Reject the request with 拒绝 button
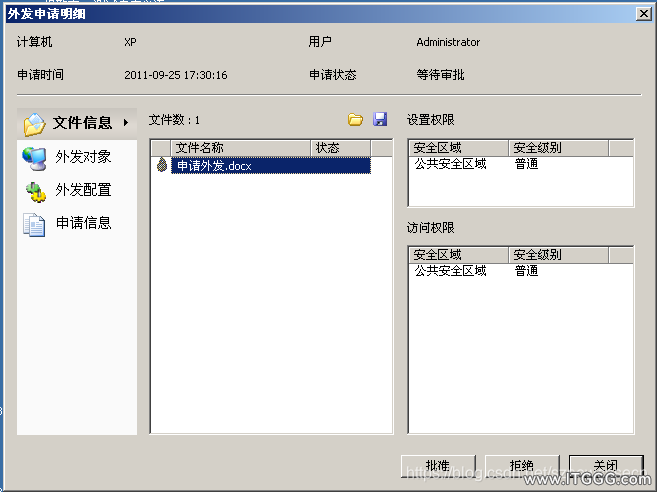The image size is (657, 492). 522,466
